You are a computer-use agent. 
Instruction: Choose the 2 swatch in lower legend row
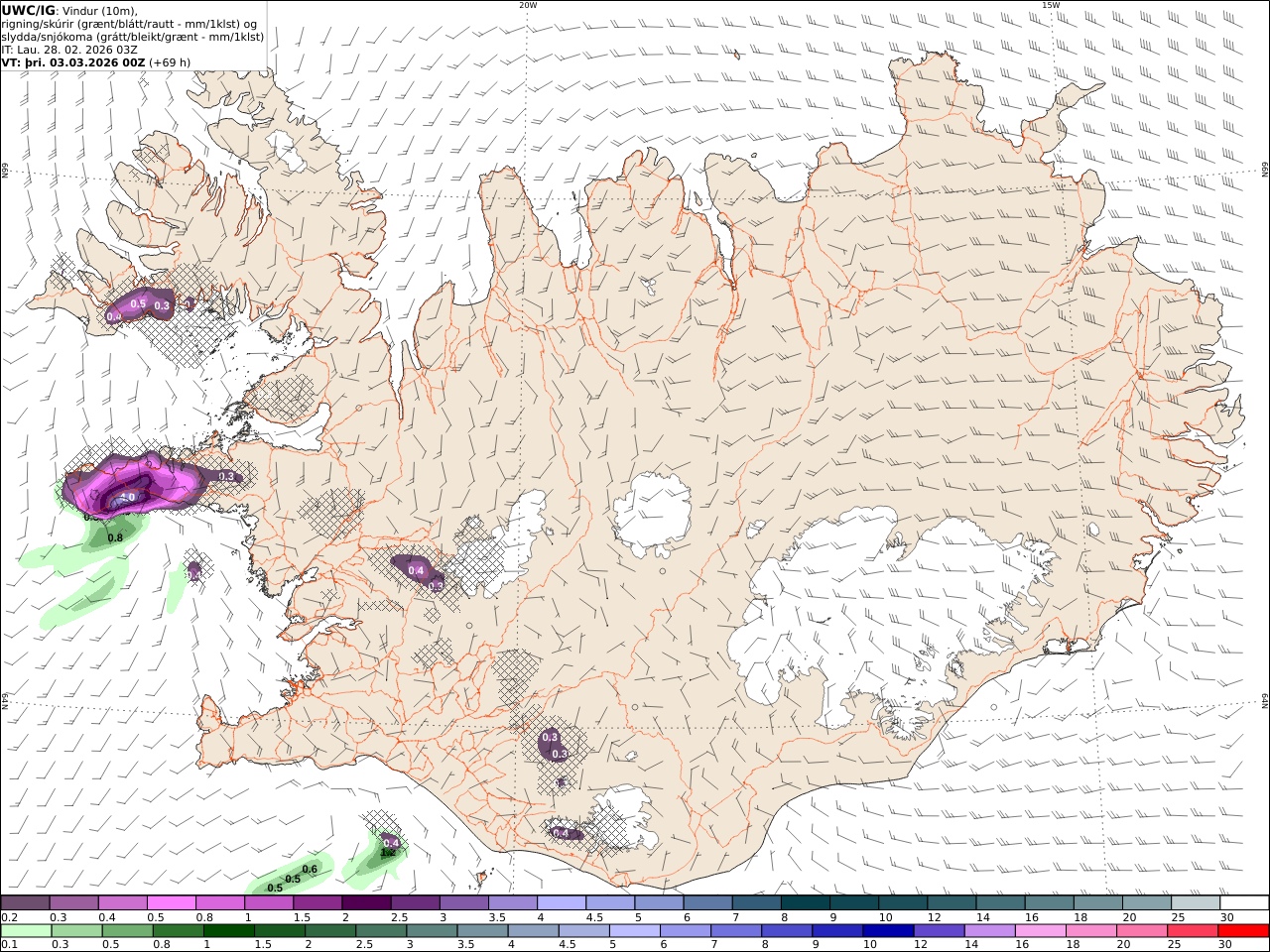(x=330, y=931)
